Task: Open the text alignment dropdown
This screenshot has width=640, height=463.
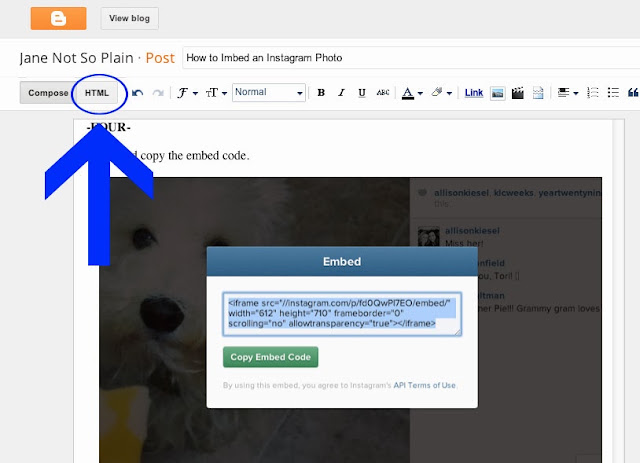Action: [568, 93]
